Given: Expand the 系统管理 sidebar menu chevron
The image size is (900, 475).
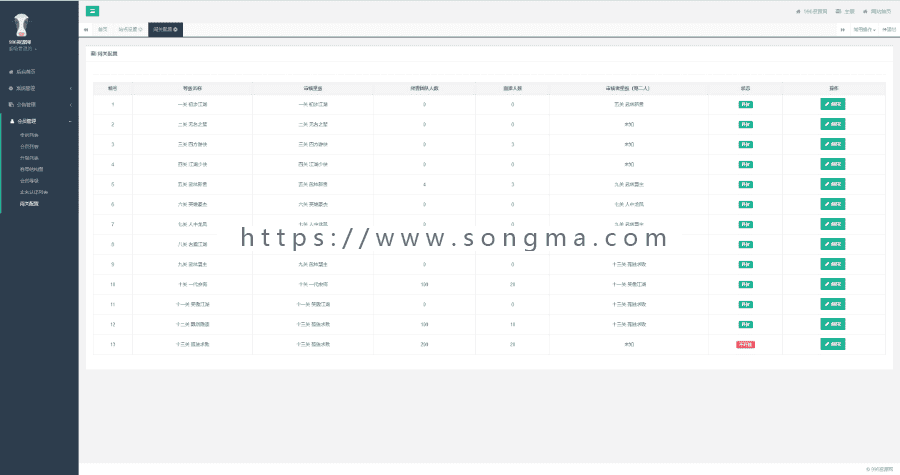Looking at the screenshot, I should tap(71, 88).
